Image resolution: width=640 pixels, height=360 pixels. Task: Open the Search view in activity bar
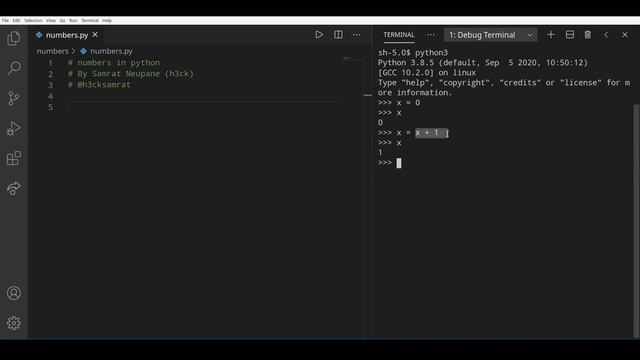tap(14, 68)
